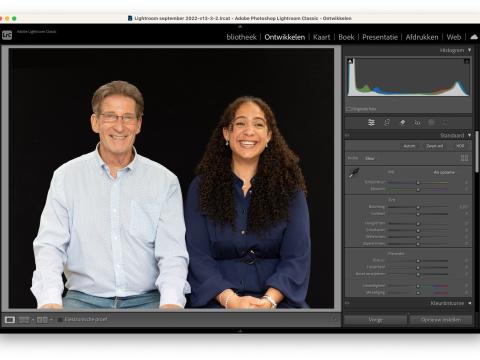Adjust the Belichting slider
Viewport: 480px width, 360px height.
418,207
